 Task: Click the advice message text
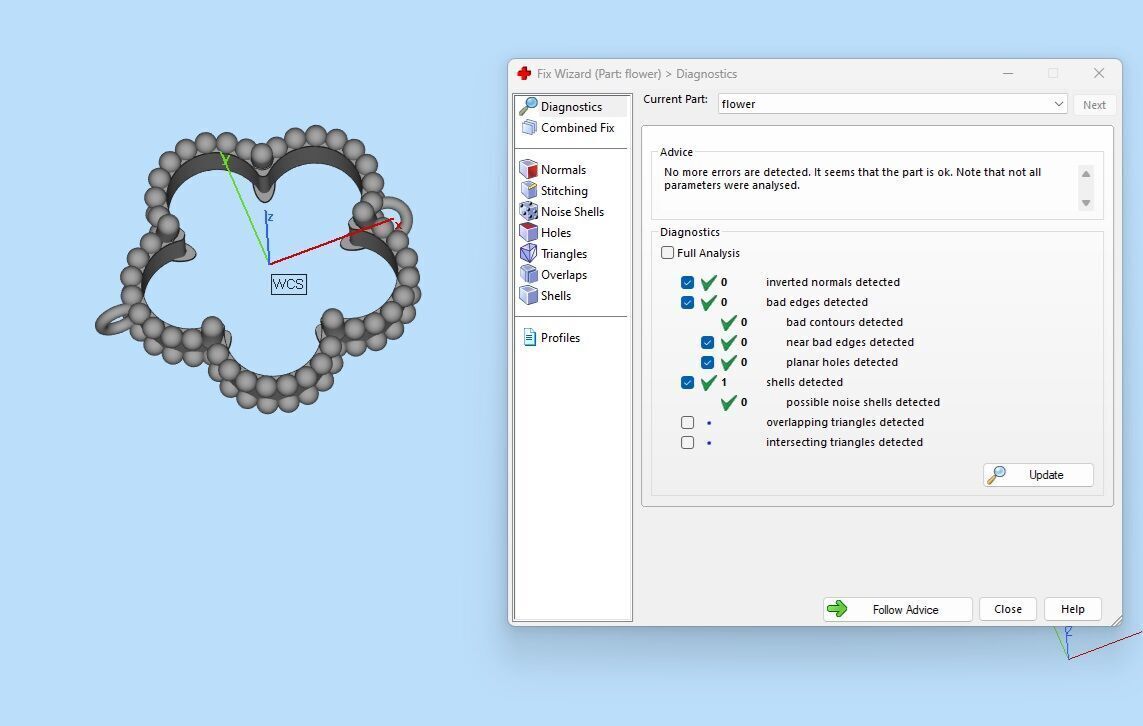[x=852, y=179]
